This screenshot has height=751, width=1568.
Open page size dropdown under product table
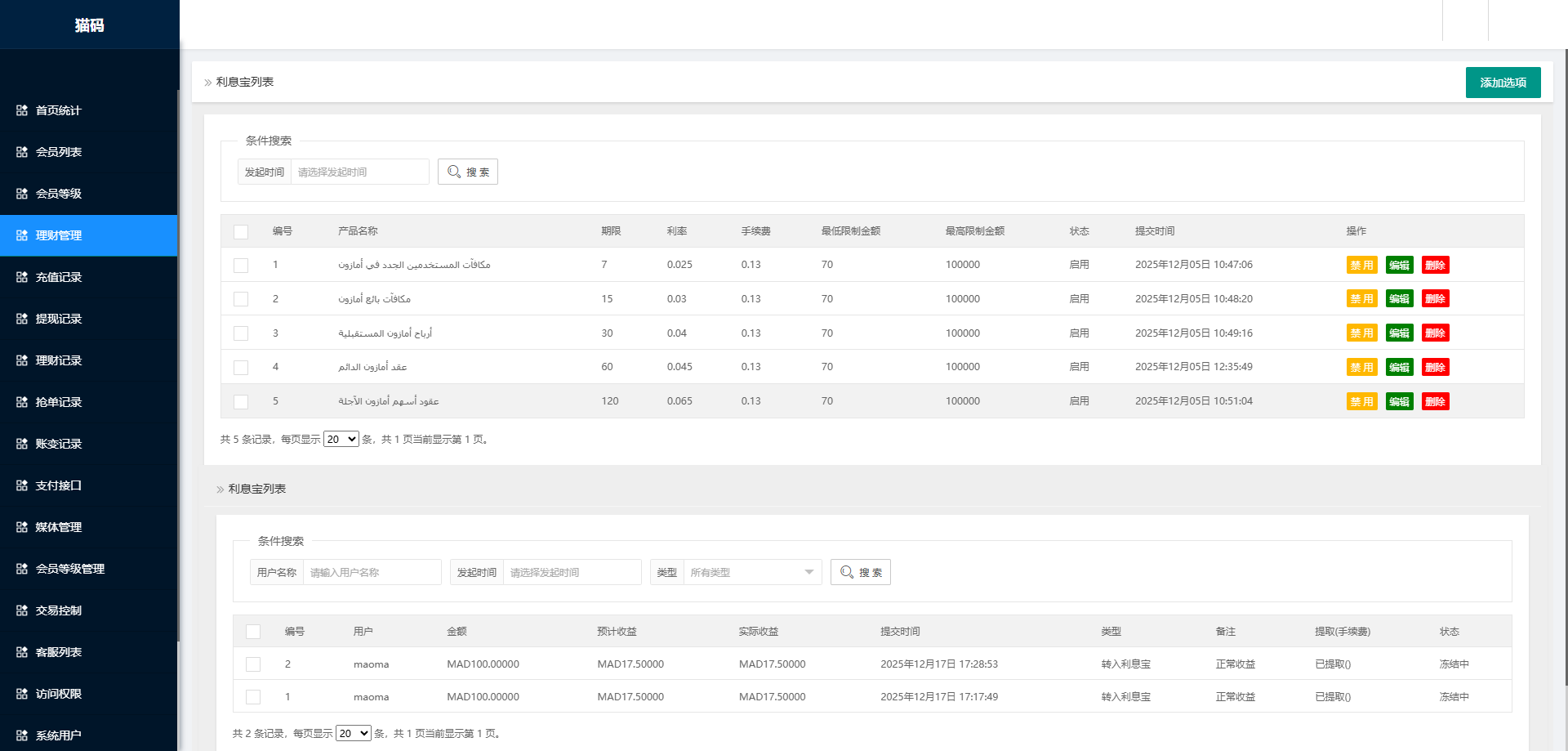point(341,440)
